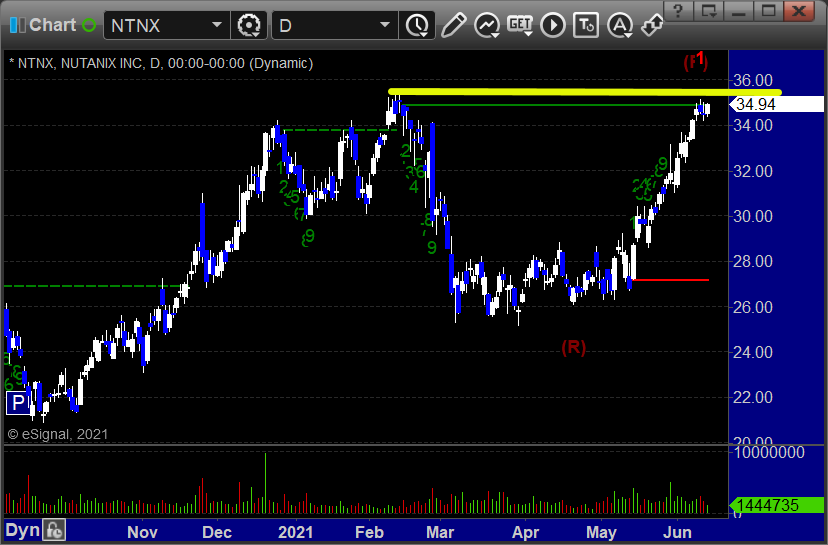This screenshot has width=828, height=545.
Task: Select the pencil drawing tool
Action: point(453,25)
